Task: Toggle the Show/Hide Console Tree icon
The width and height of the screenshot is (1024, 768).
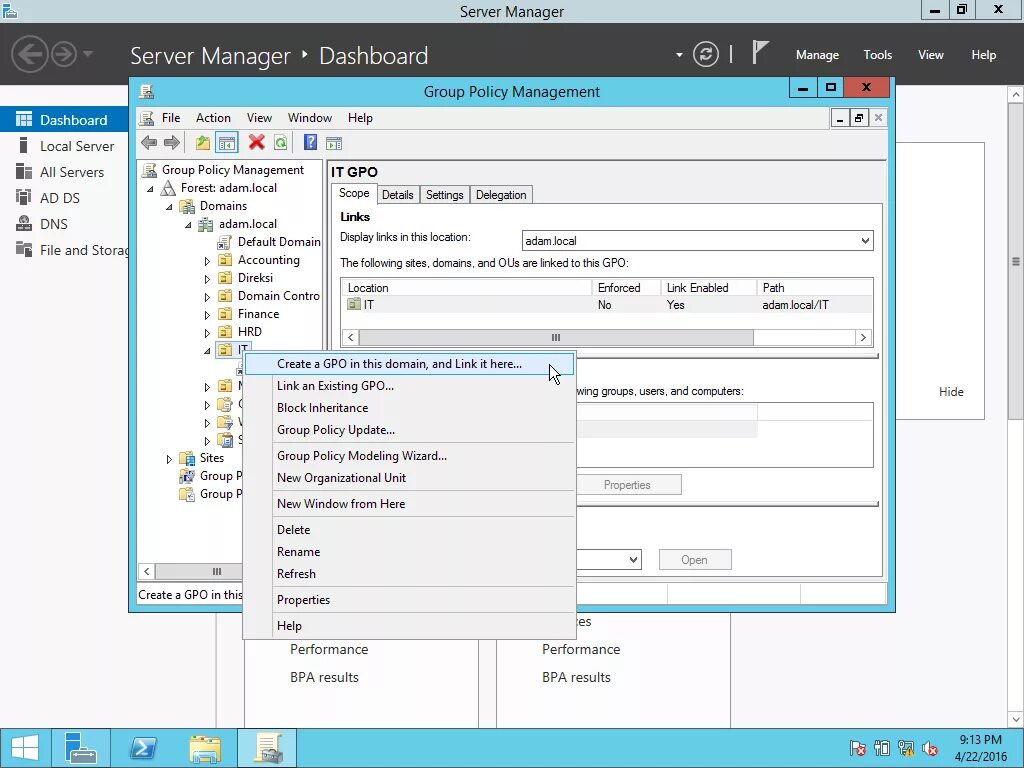Action: click(x=227, y=142)
